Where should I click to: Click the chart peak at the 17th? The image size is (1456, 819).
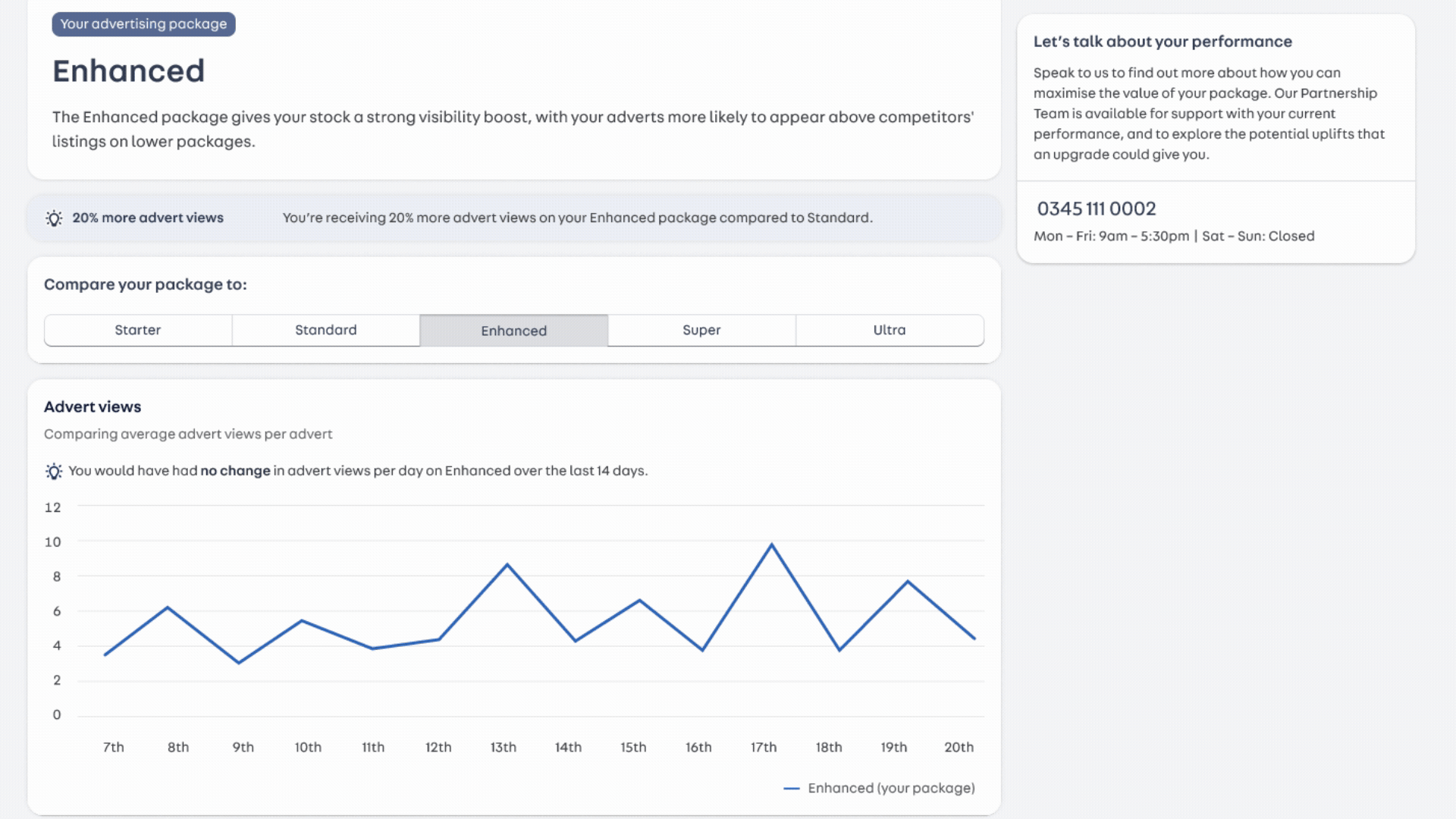tap(771, 544)
